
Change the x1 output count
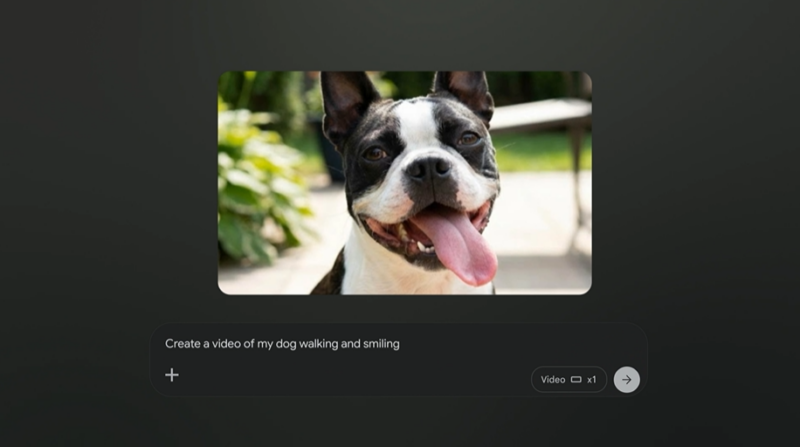coord(591,380)
